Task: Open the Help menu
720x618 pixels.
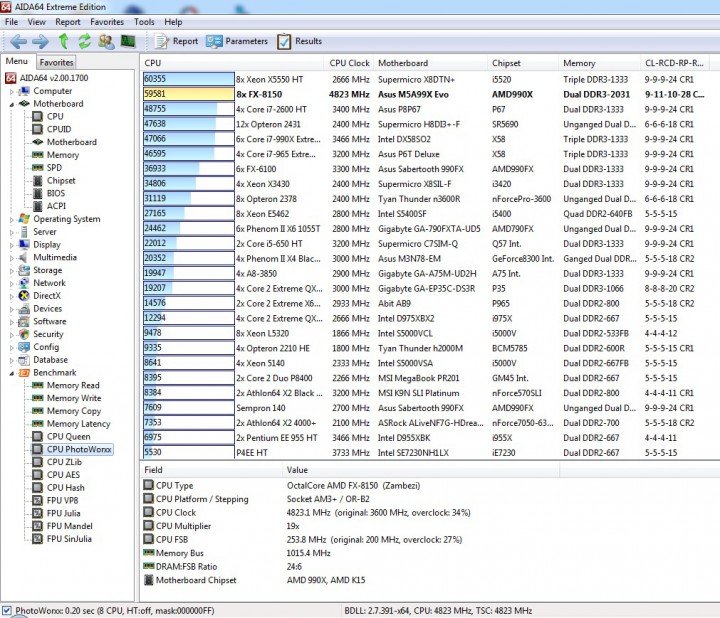Action: [x=173, y=22]
